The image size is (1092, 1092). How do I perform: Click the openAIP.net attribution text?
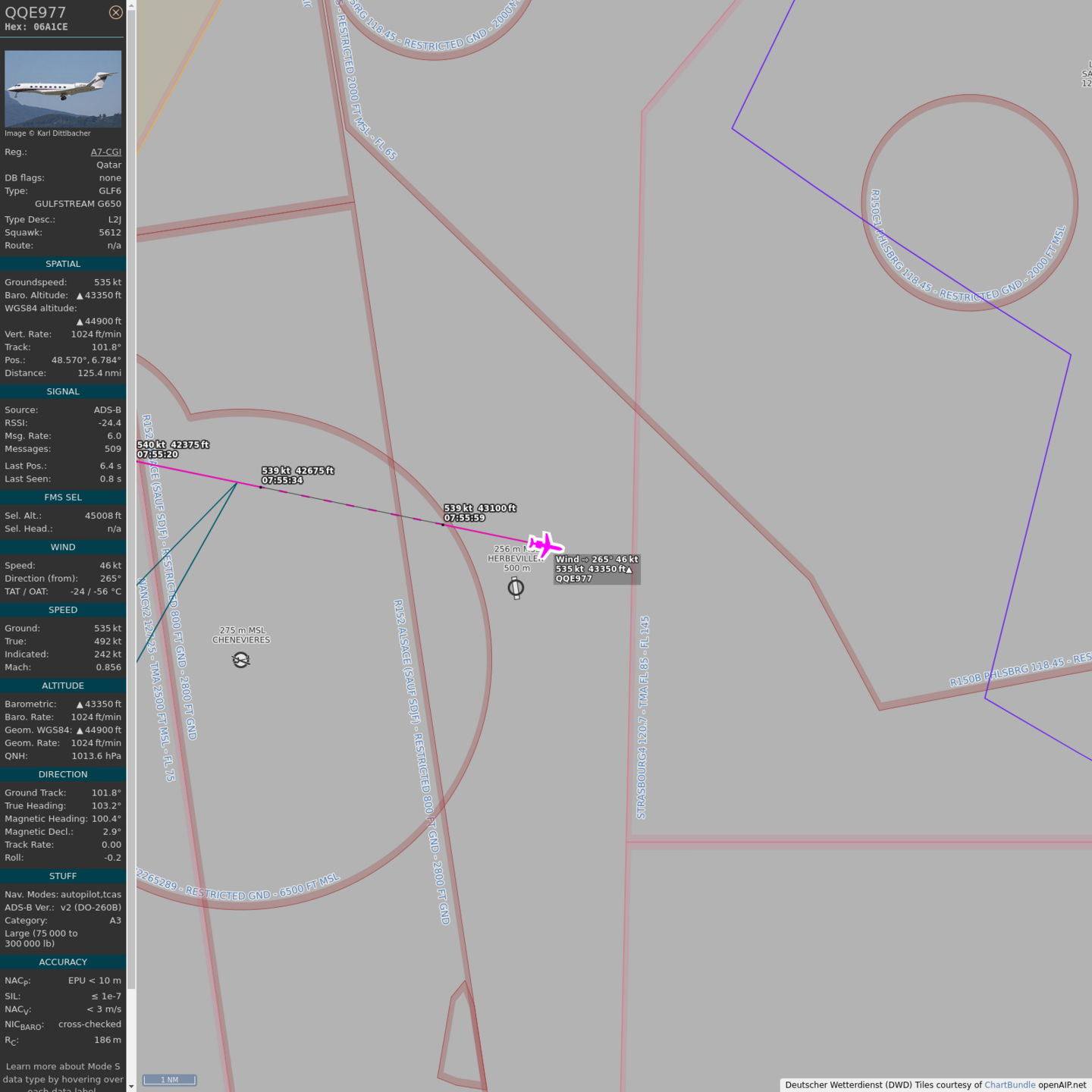click(1062, 1084)
